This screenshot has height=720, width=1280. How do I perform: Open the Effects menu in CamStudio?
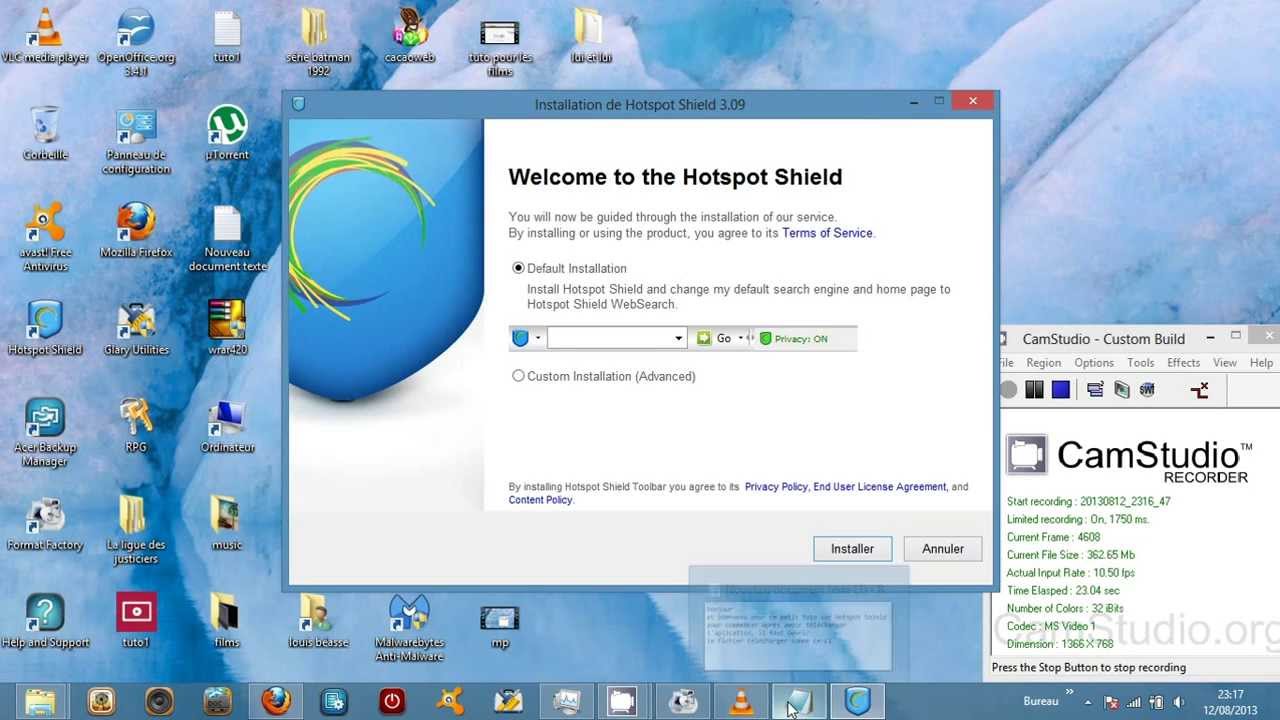pyautogui.click(x=1183, y=363)
